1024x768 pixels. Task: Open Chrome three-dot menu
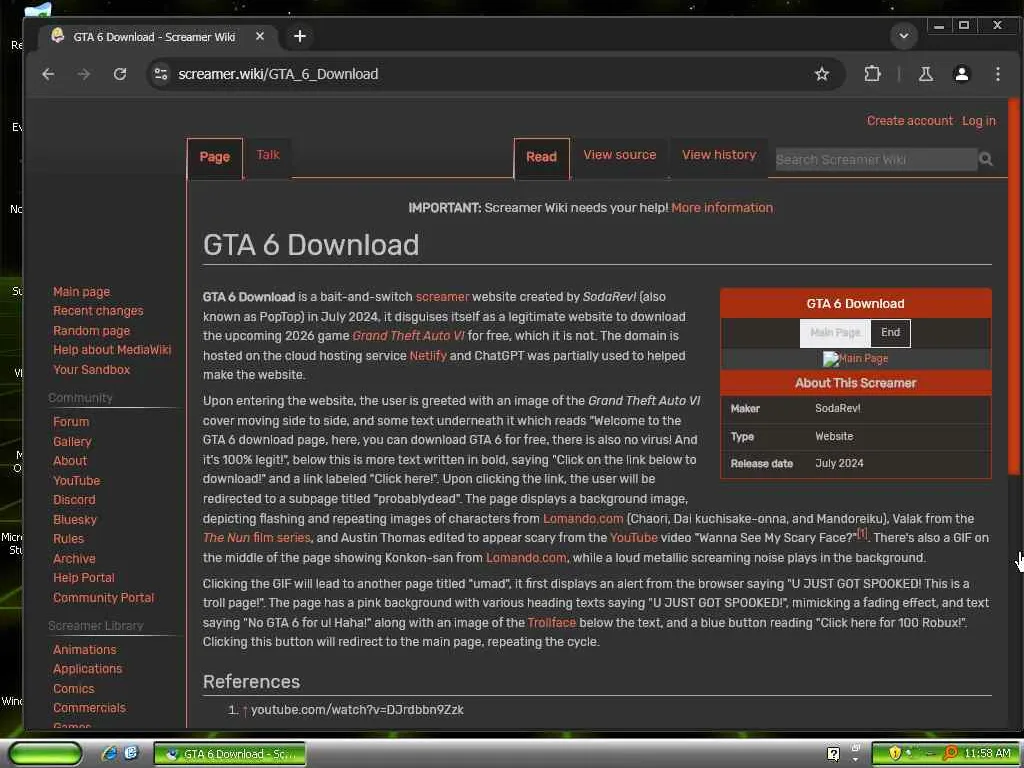997,74
